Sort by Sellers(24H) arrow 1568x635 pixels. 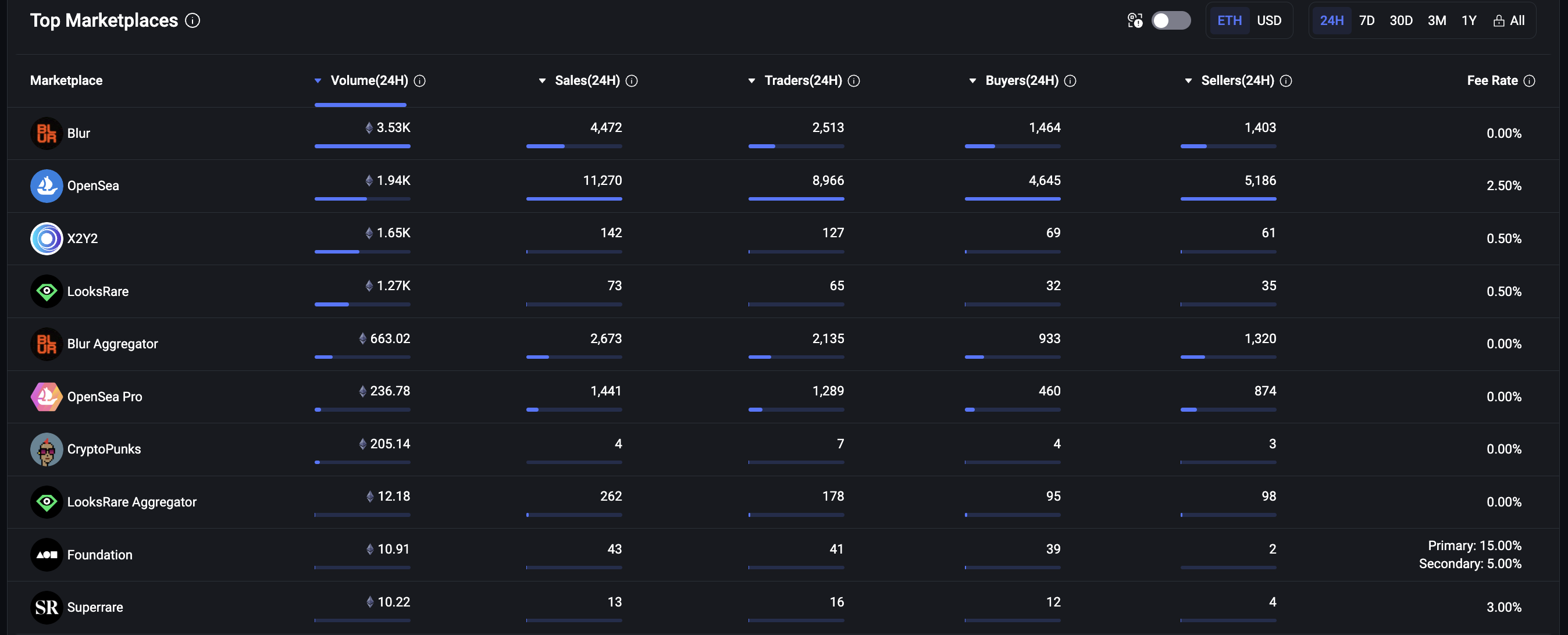tap(1188, 81)
